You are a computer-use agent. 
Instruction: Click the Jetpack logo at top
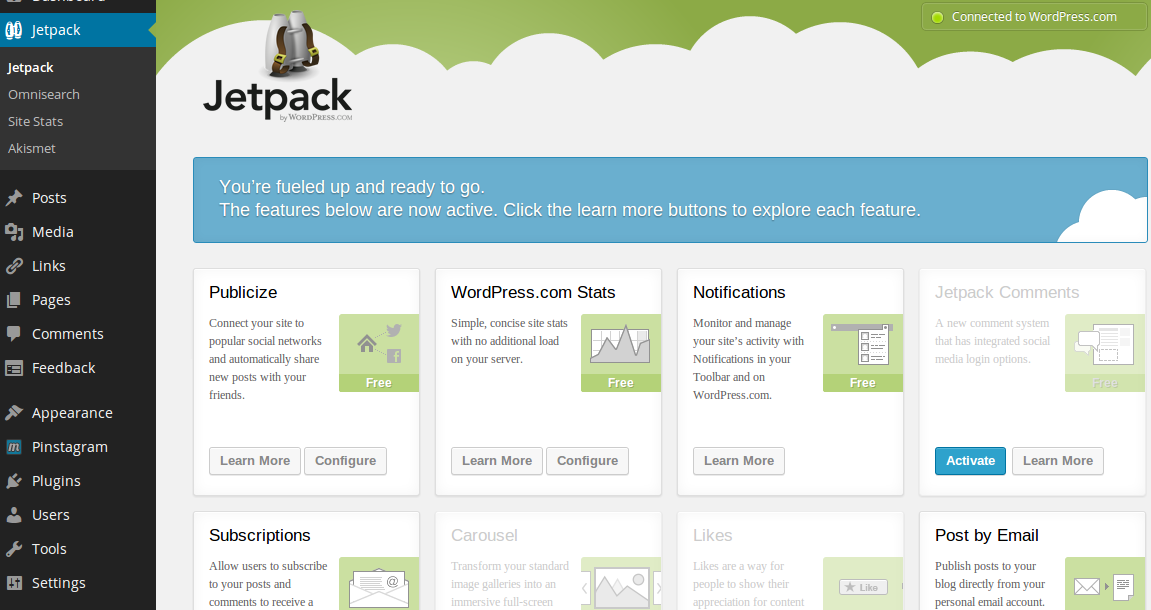[277, 68]
